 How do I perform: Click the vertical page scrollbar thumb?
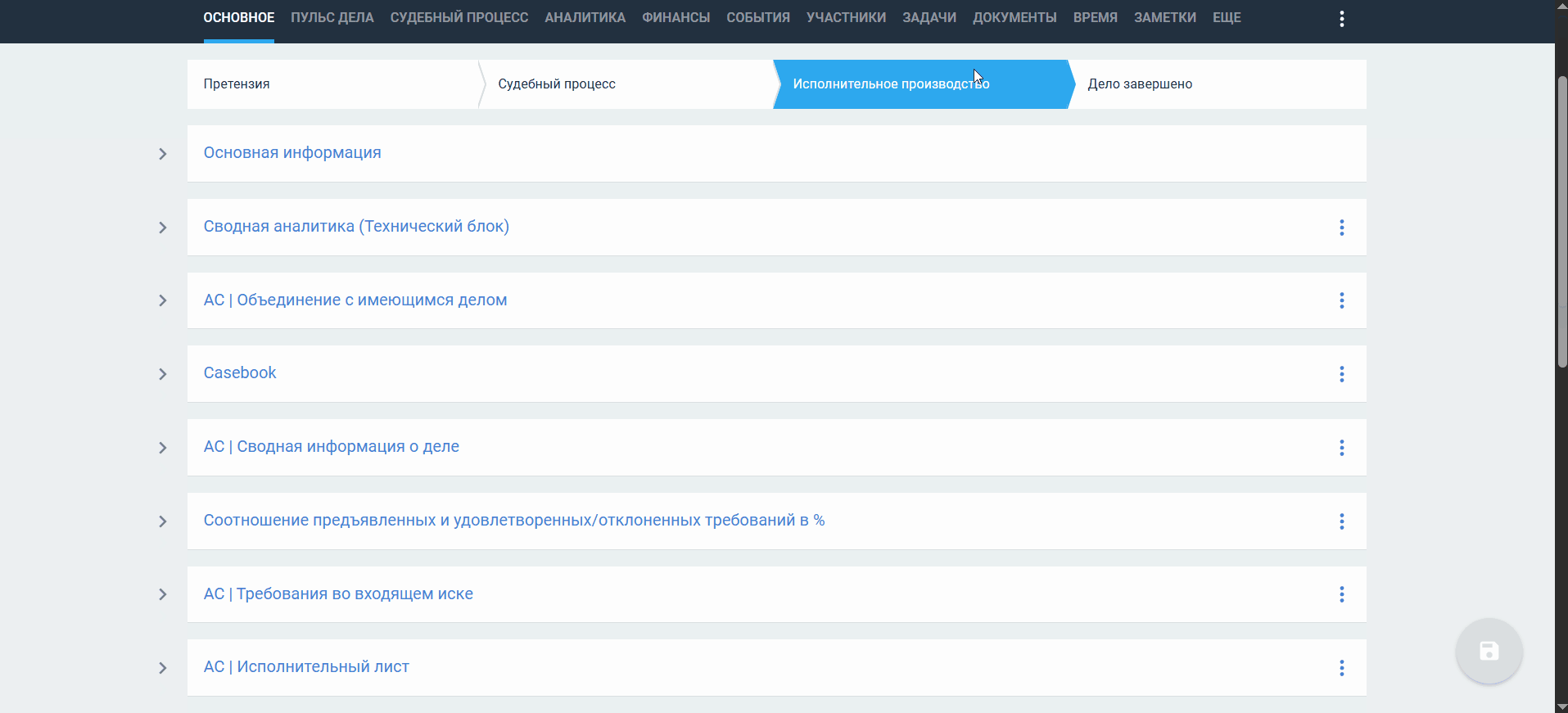(x=1561, y=221)
